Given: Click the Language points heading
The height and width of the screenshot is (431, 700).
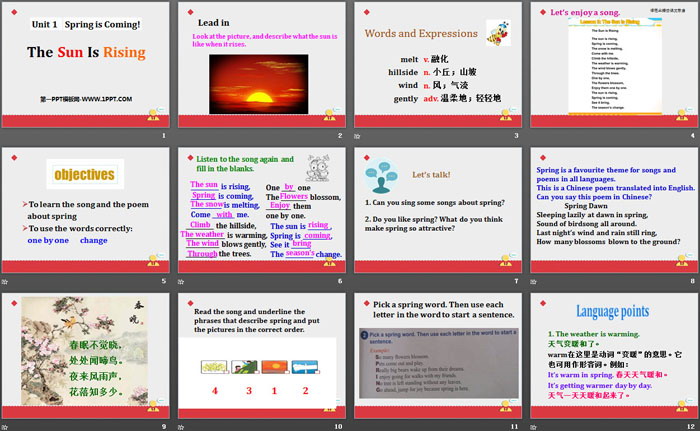Looking at the screenshot, I should [x=612, y=311].
